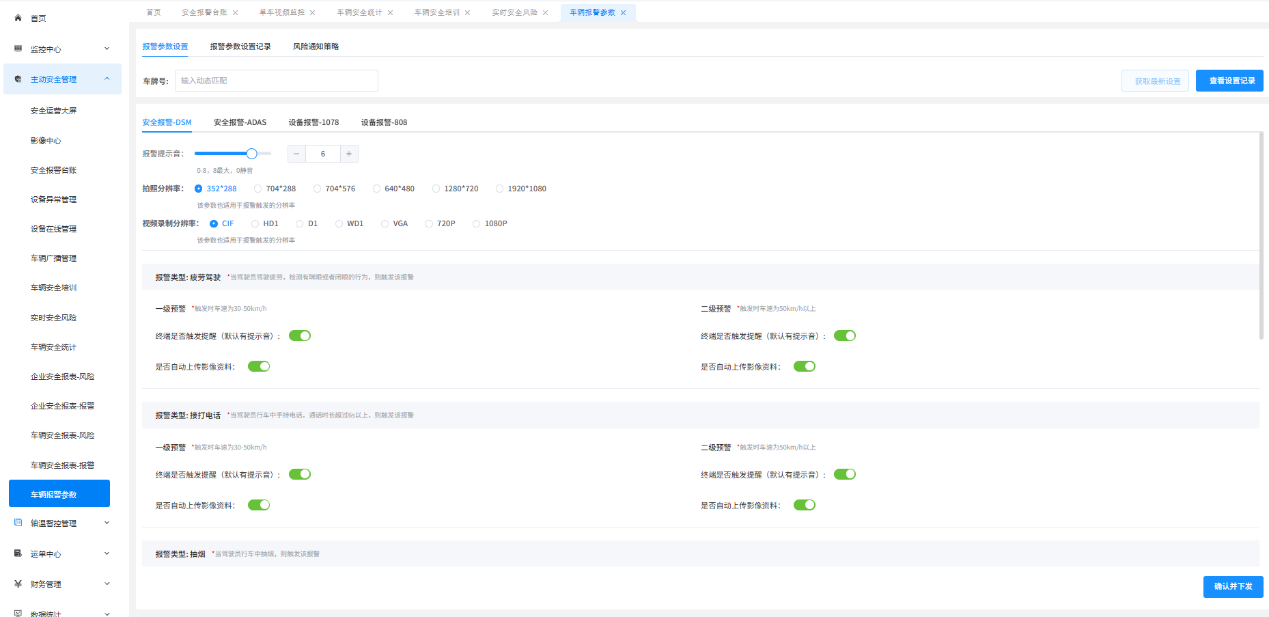
Task: Close the 安全报警台账 tab
Action: coord(235,12)
